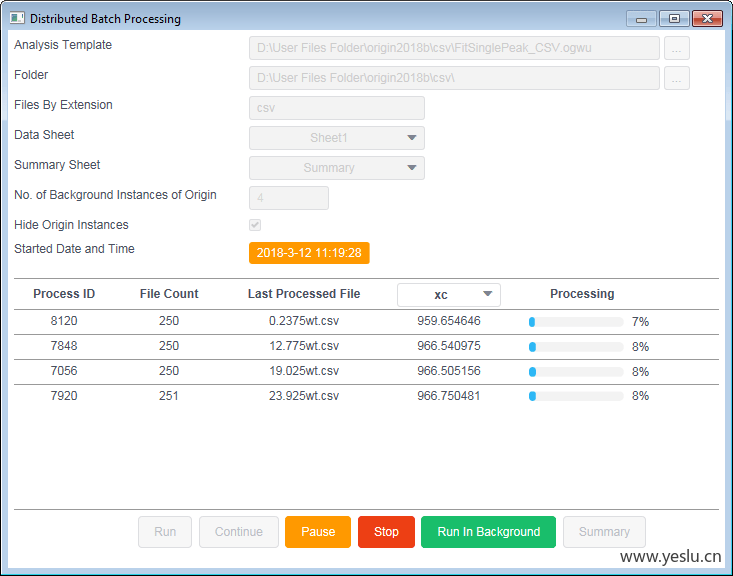Open the Summary button
This screenshot has width=733, height=576.
click(604, 532)
